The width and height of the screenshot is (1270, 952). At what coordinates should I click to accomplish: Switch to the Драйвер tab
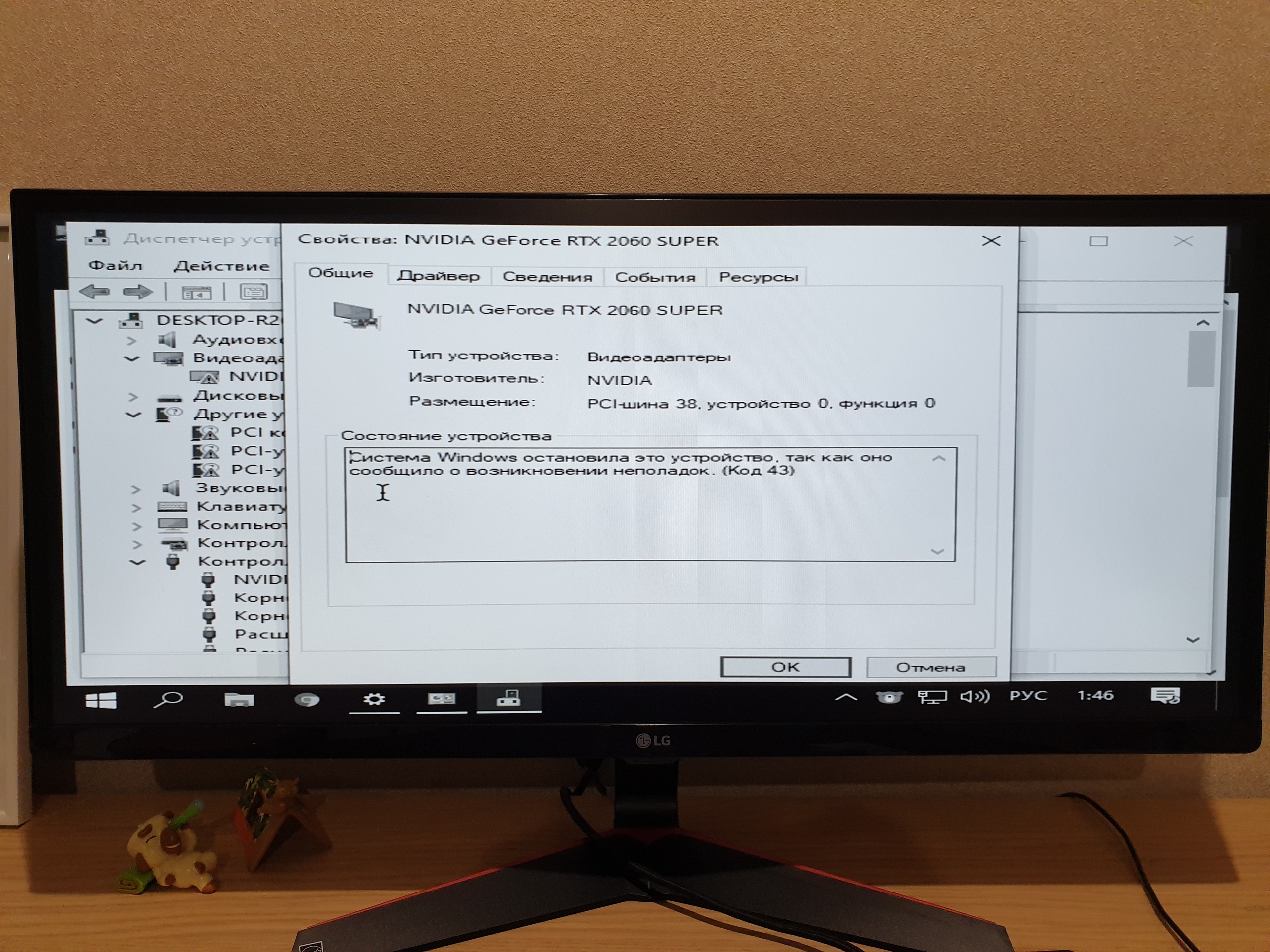439,276
